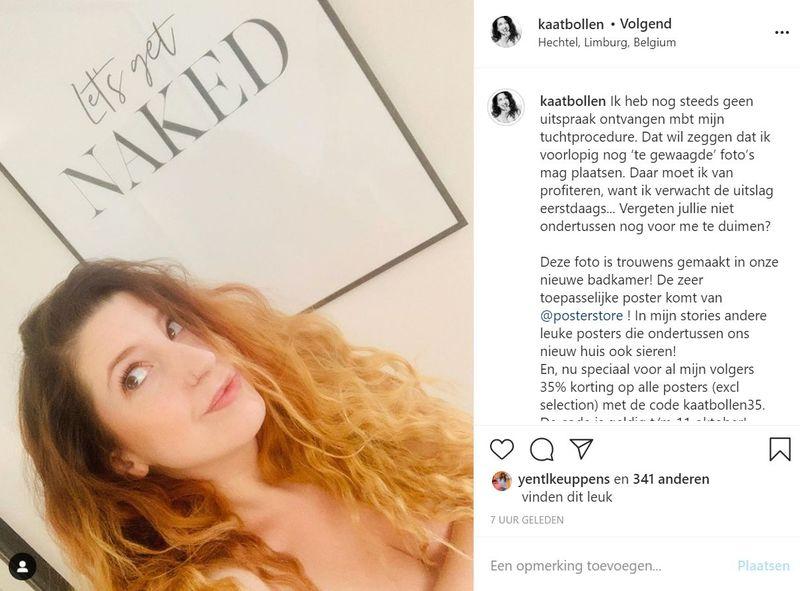
Task: Open comments with the speech bubble icon
Action: (541, 449)
